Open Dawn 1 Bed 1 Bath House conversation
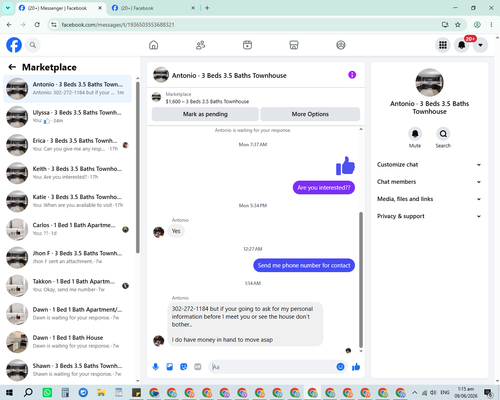 click(67, 342)
